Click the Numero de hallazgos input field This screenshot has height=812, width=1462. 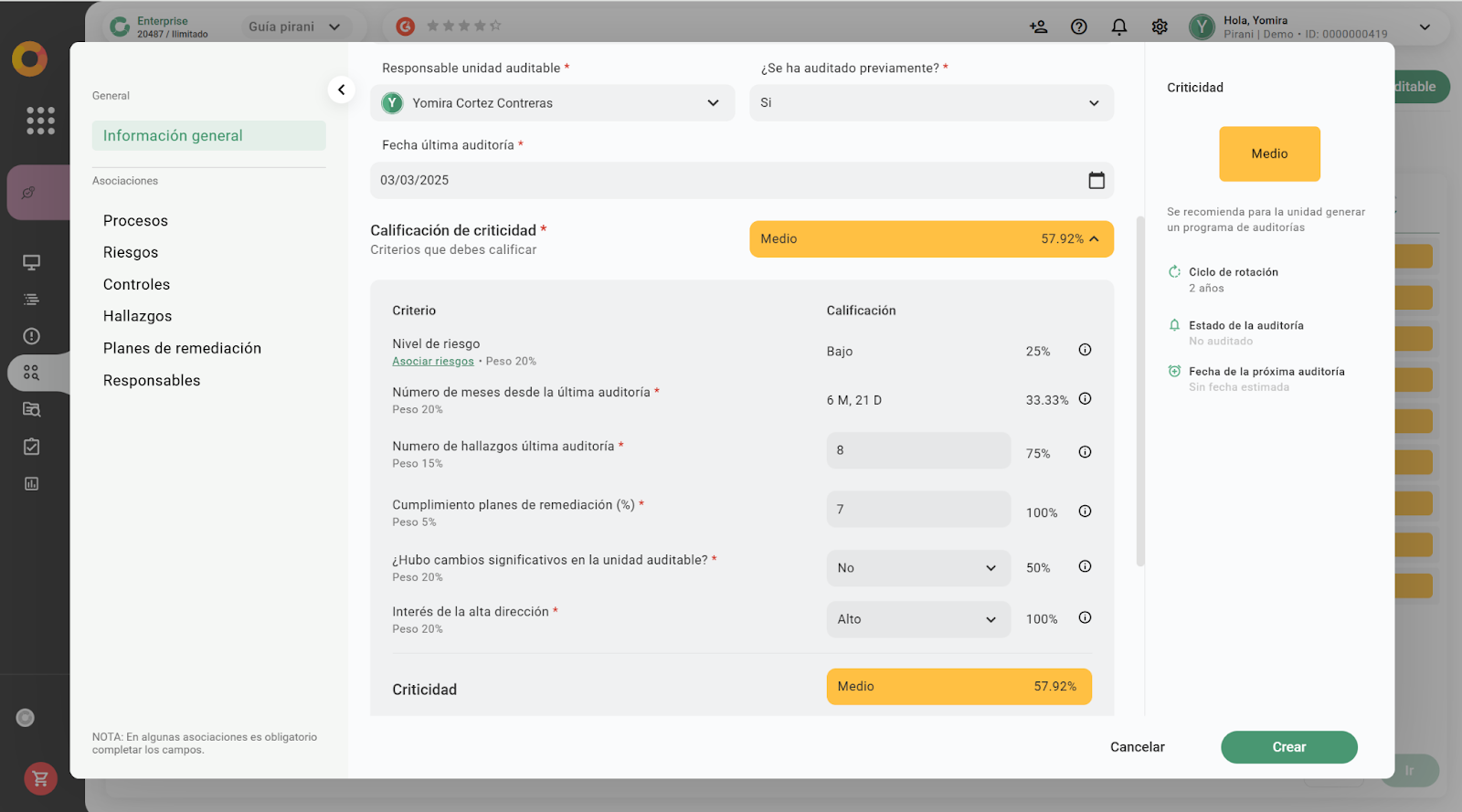[x=917, y=450]
